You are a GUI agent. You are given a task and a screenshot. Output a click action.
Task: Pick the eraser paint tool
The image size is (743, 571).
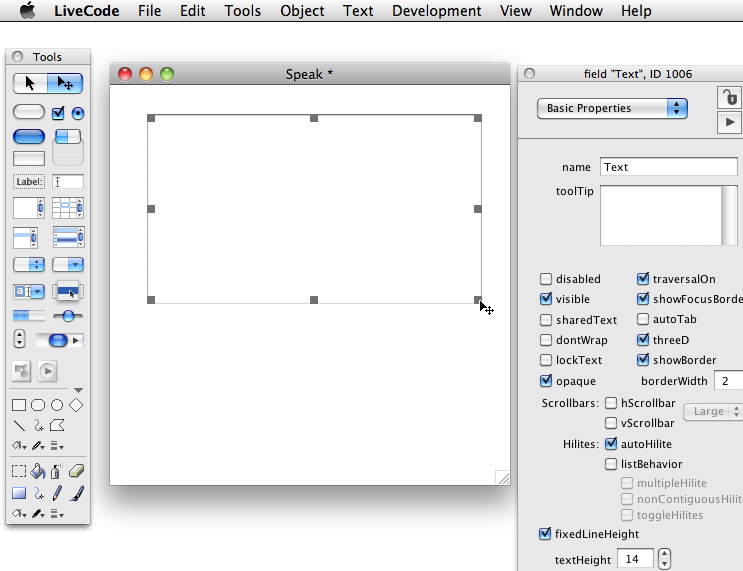76,471
